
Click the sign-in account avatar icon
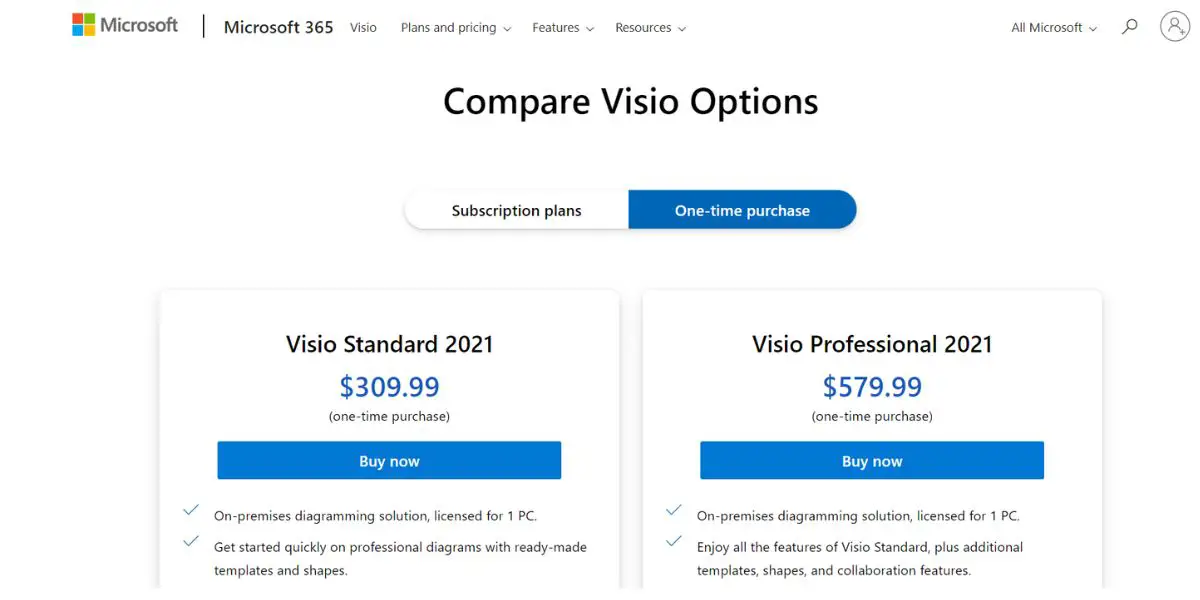click(1175, 27)
